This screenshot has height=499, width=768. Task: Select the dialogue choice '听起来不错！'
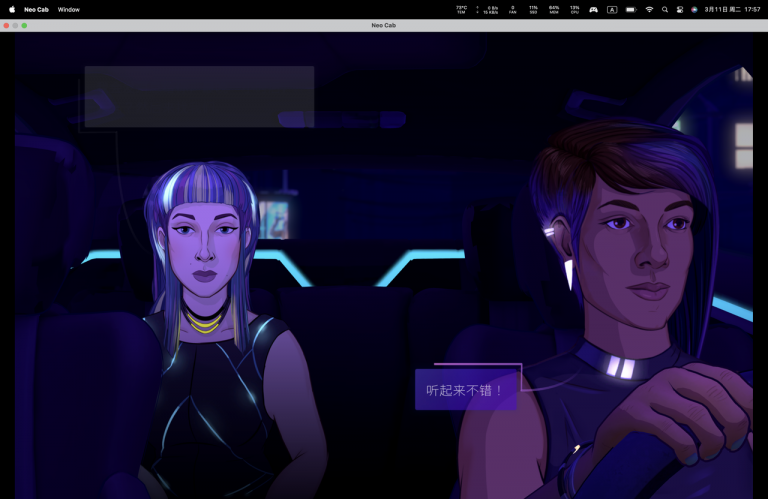point(465,390)
